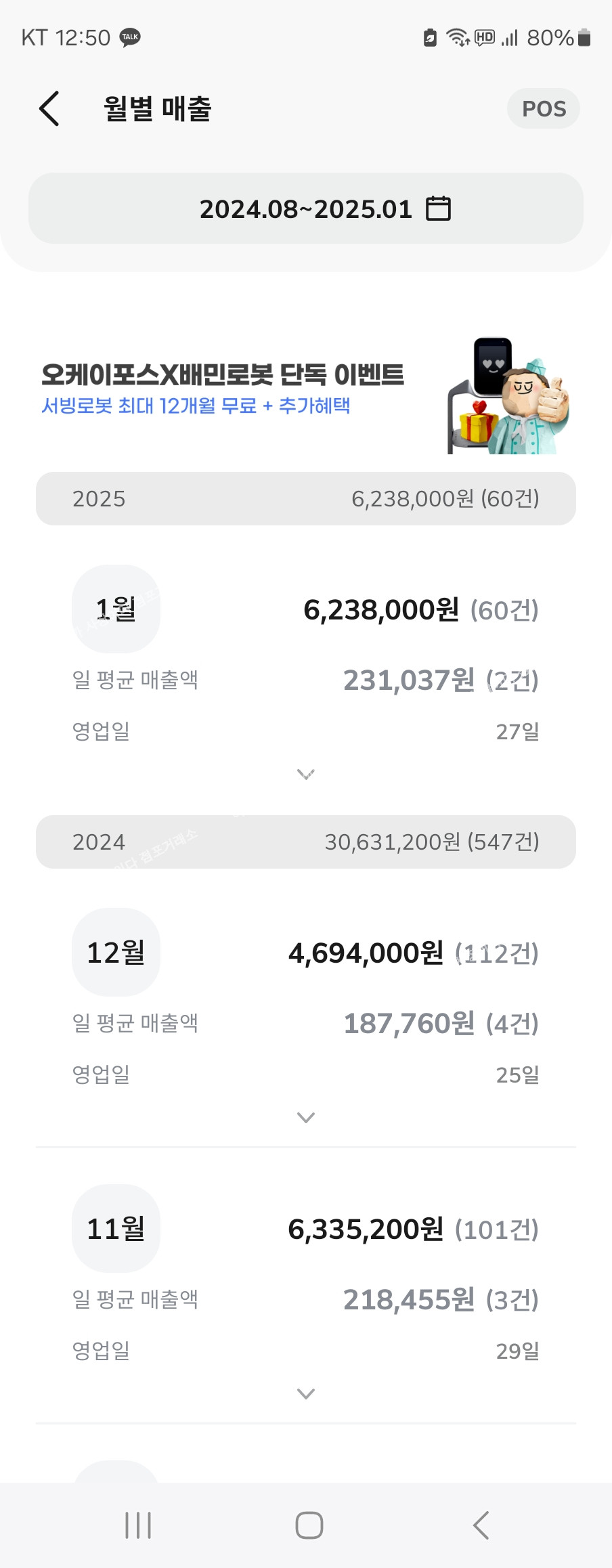Open the calendar icon in date range
Viewport: 612px width, 1568px height.
point(438,209)
